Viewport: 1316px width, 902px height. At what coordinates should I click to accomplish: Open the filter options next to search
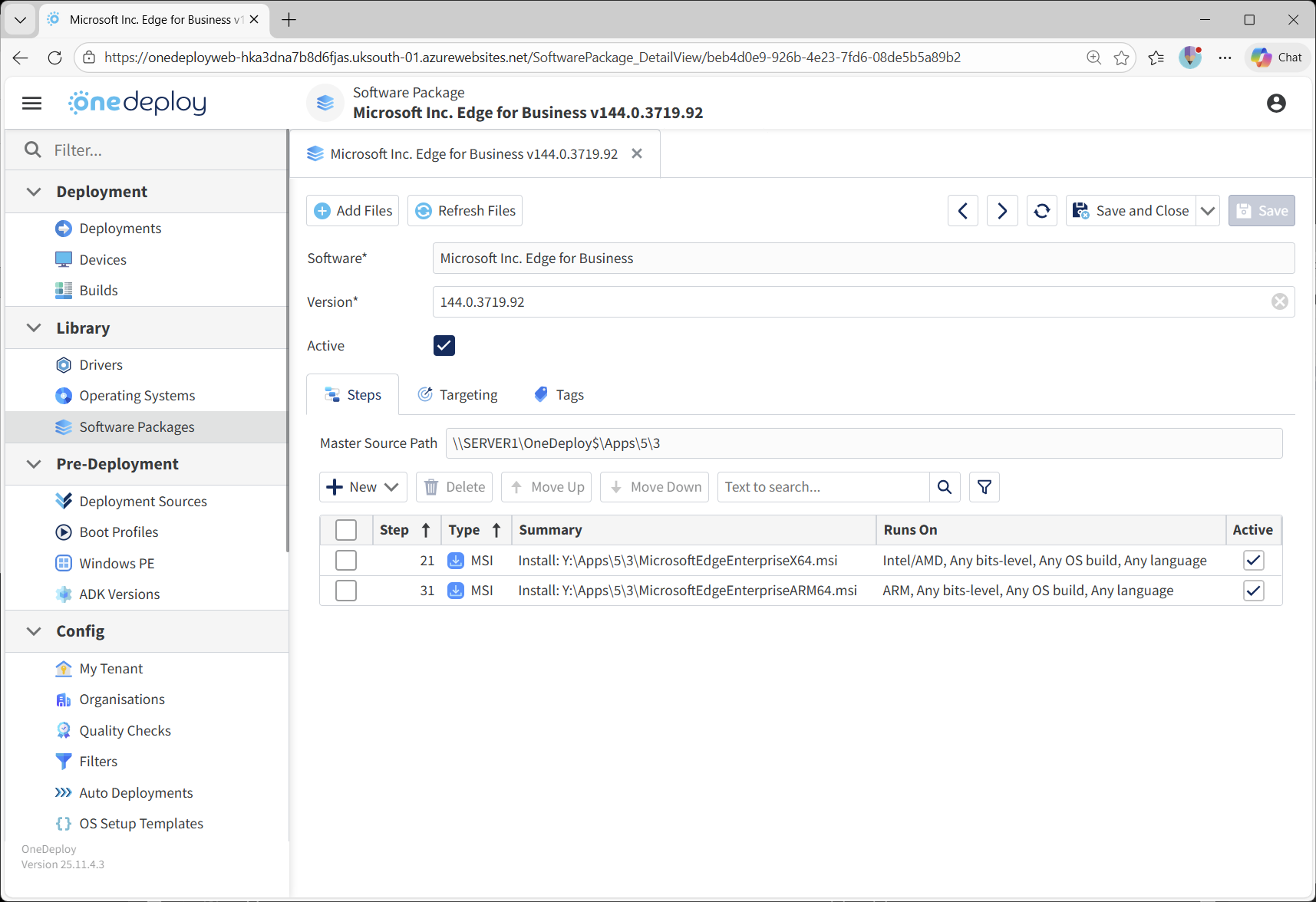click(x=984, y=486)
